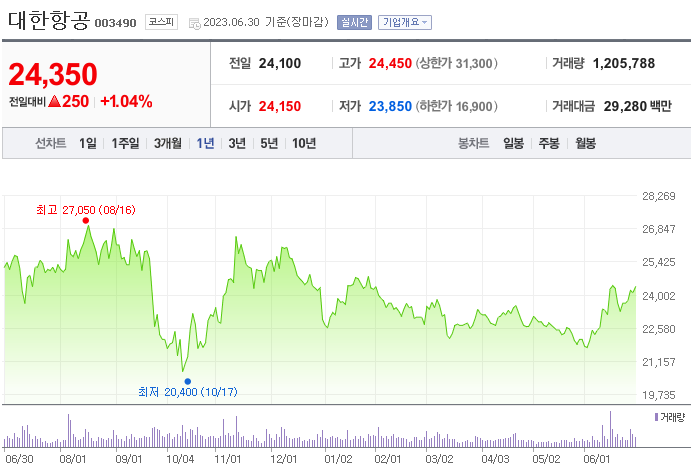Click the 대한항공 stock name heading
691x476 pixels.
49,21
